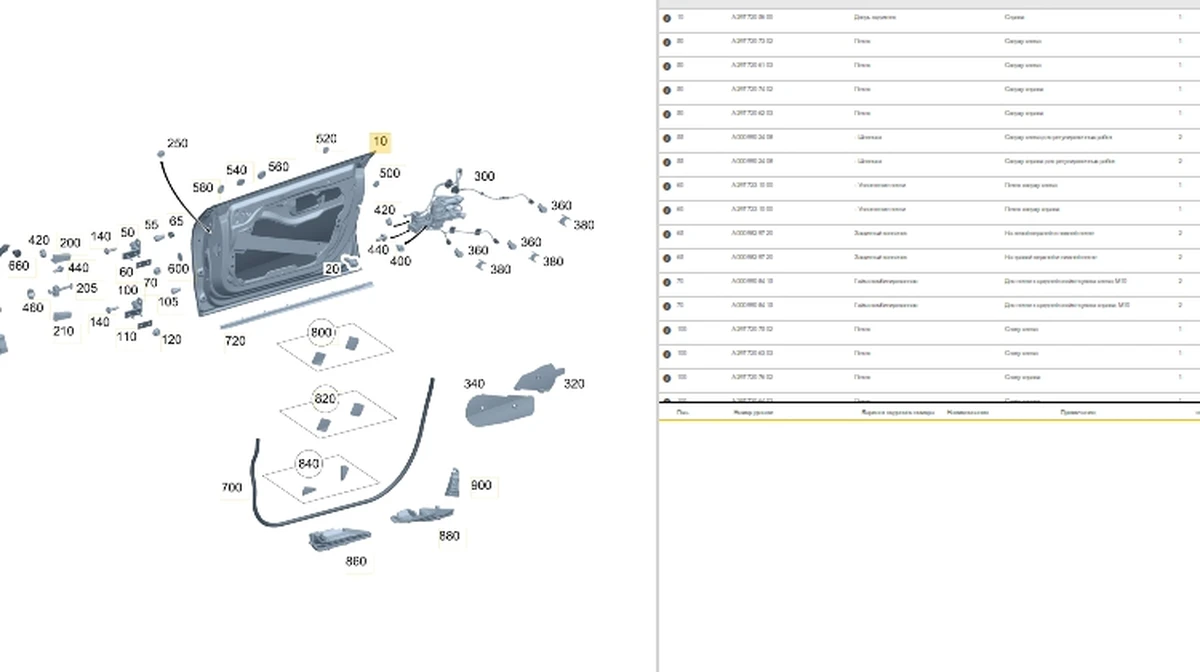Click callout number 320 near mirror bracket
1200x672 pixels.
click(574, 383)
